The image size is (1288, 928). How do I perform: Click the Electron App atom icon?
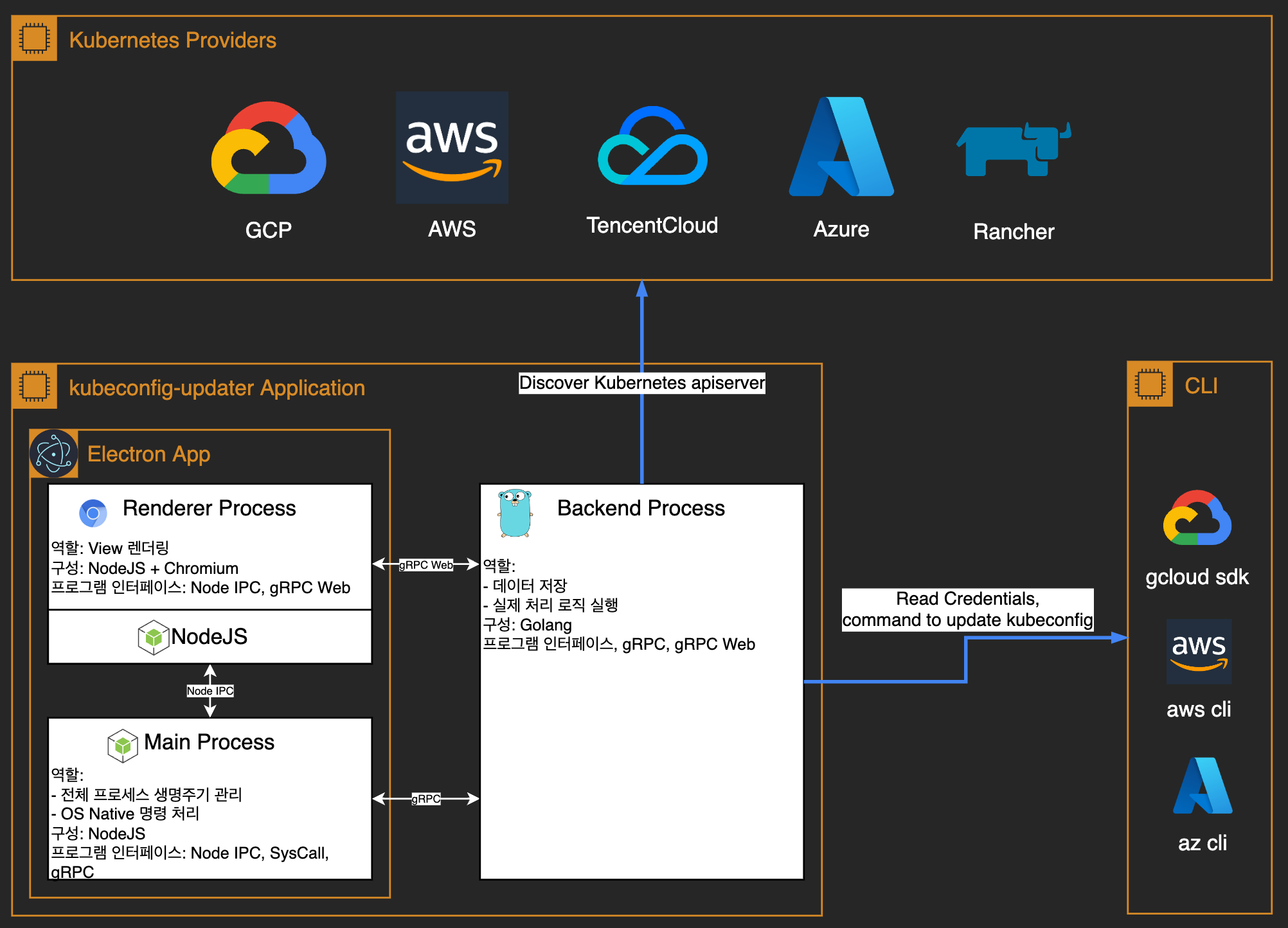pos(54,454)
